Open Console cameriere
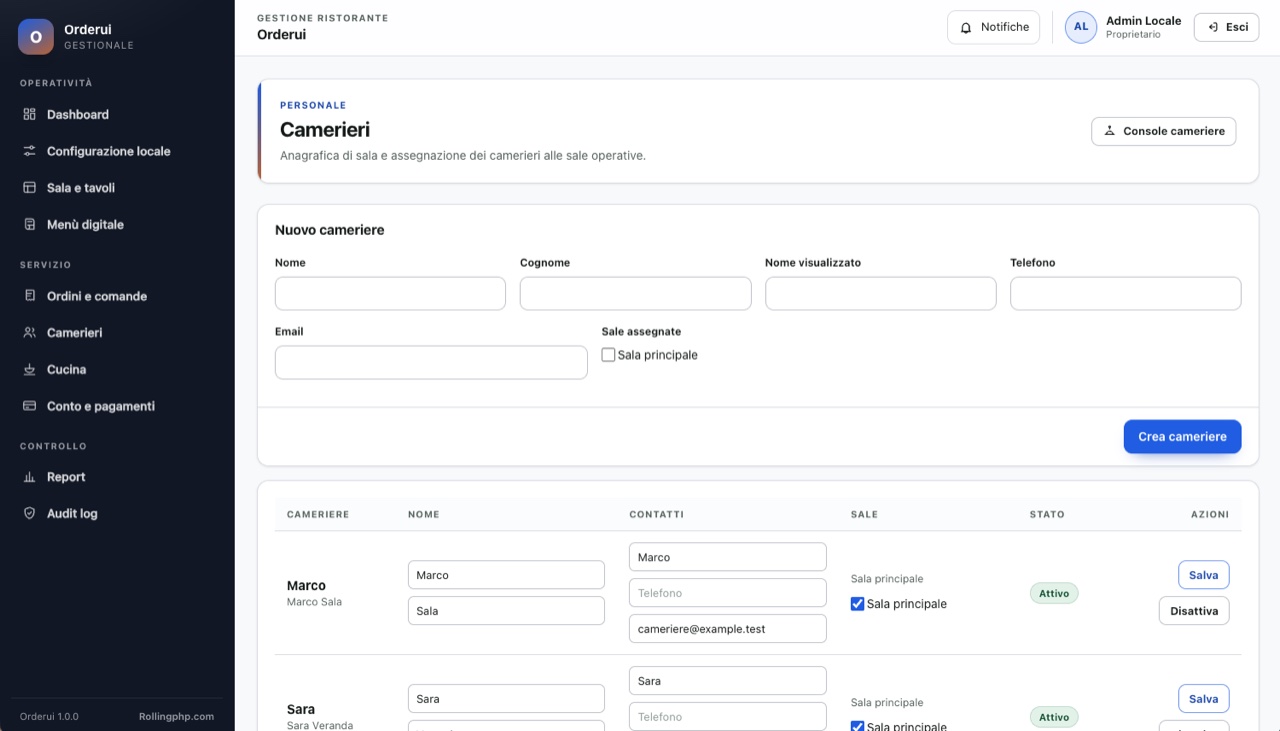 (x=1164, y=131)
